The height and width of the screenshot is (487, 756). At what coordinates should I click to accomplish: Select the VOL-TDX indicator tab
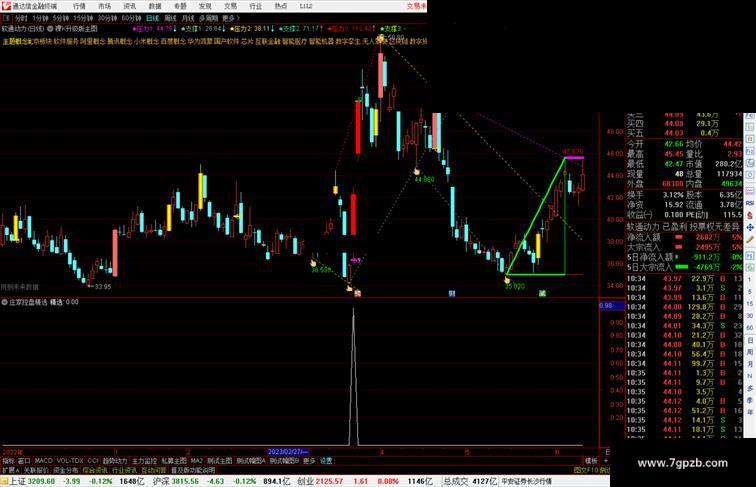point(70,461)
